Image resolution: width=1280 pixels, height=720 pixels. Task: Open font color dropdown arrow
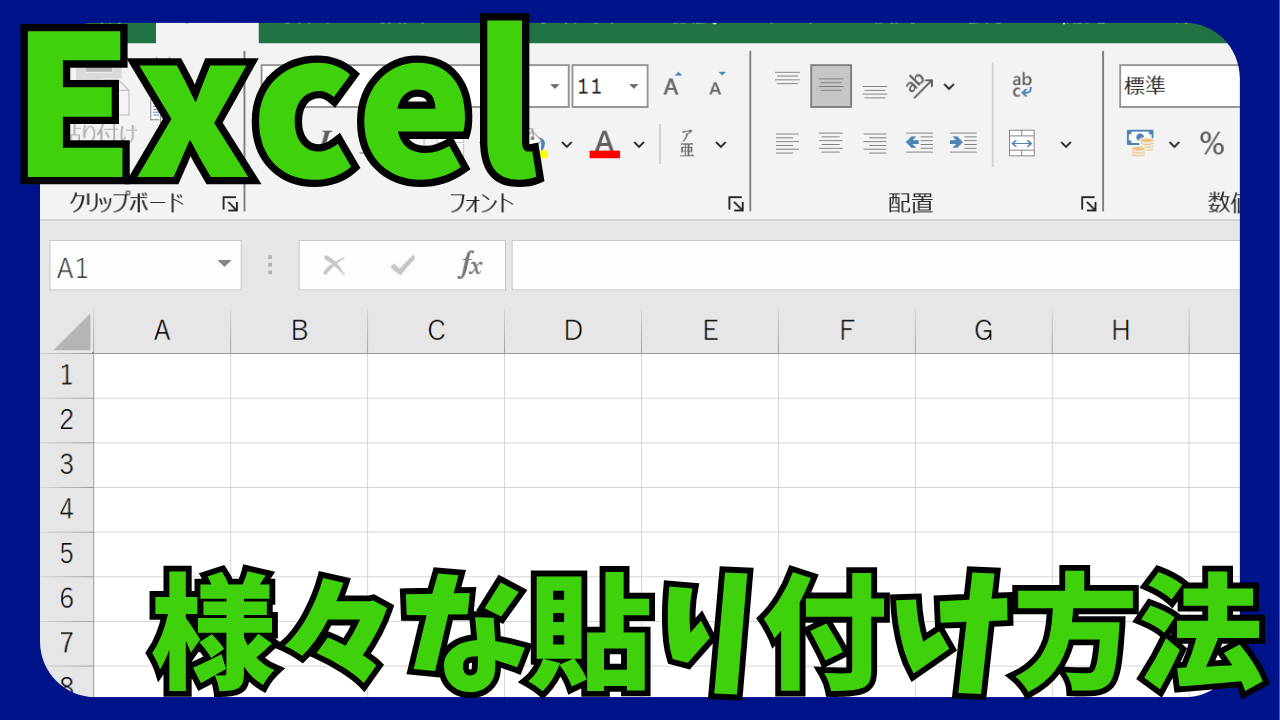[x=639, y=144]
